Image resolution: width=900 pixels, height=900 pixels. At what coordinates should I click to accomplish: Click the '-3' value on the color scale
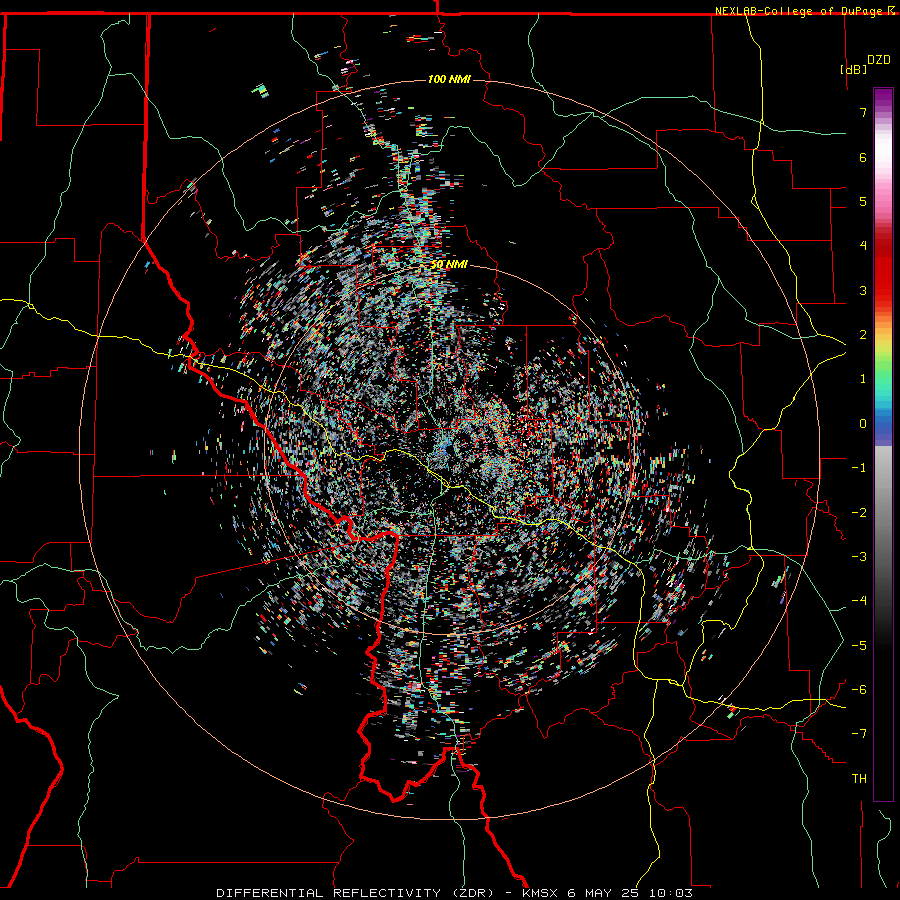[x=859, y=557]
